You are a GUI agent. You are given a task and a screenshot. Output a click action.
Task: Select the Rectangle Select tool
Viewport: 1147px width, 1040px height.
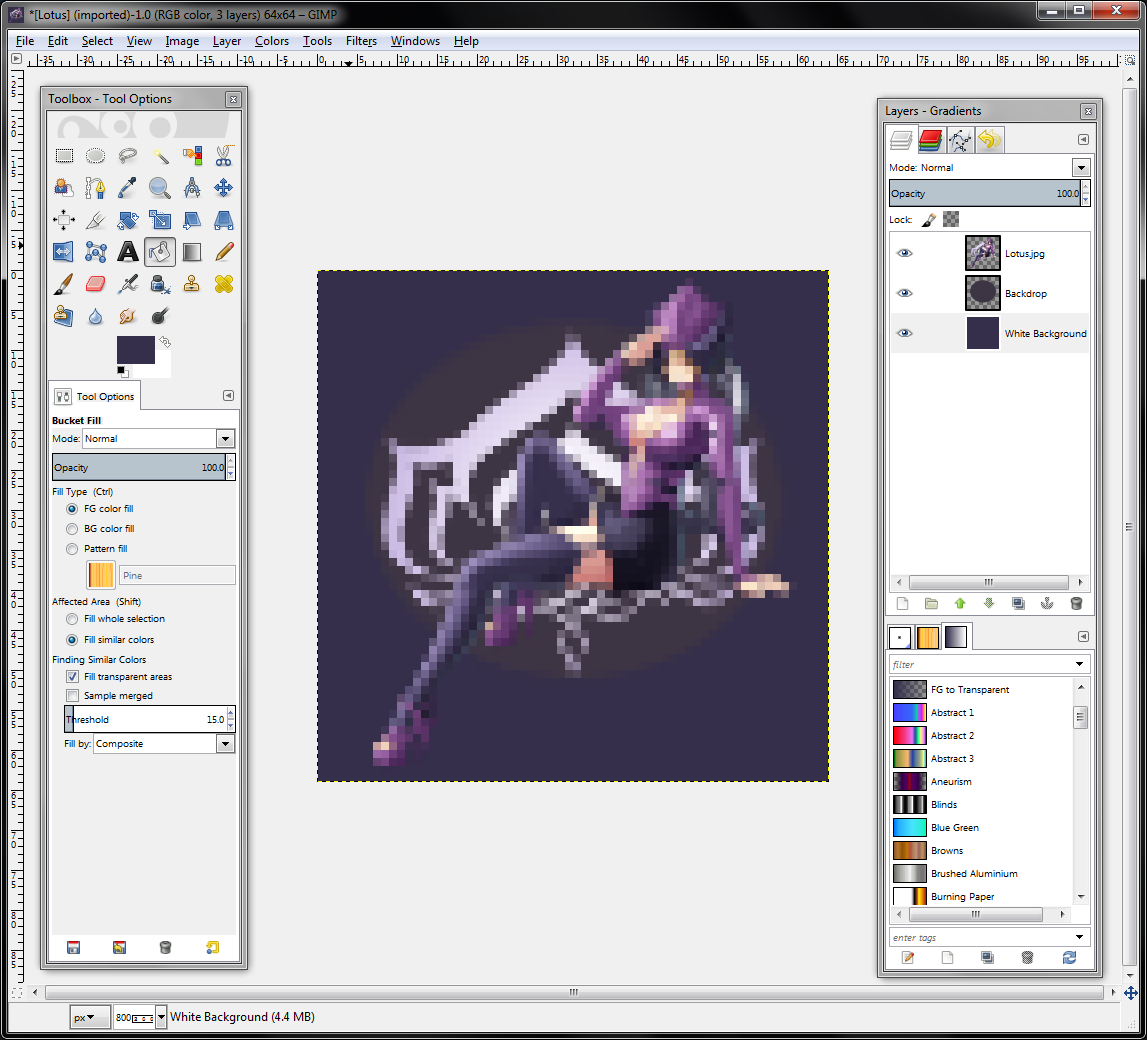click(64, 156)
